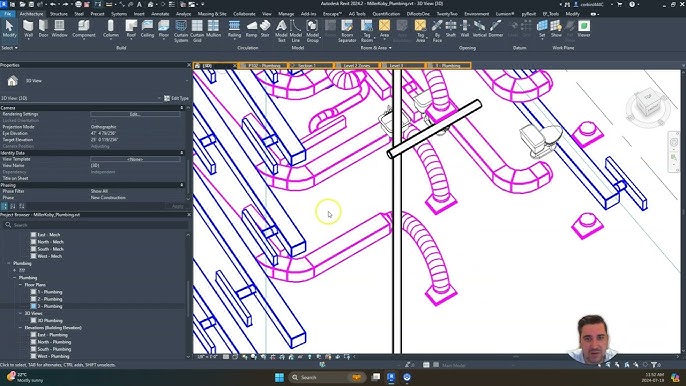This screenshot has height=386, width=686.
Task: Select the Ceiling tool
Action: [147, 29]
